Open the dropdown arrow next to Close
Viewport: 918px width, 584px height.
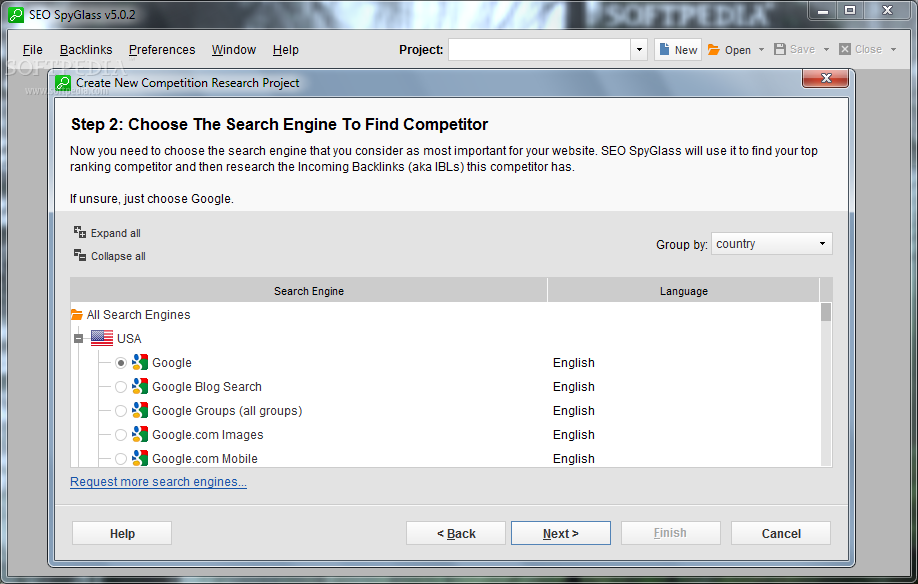tap(893, 50)
